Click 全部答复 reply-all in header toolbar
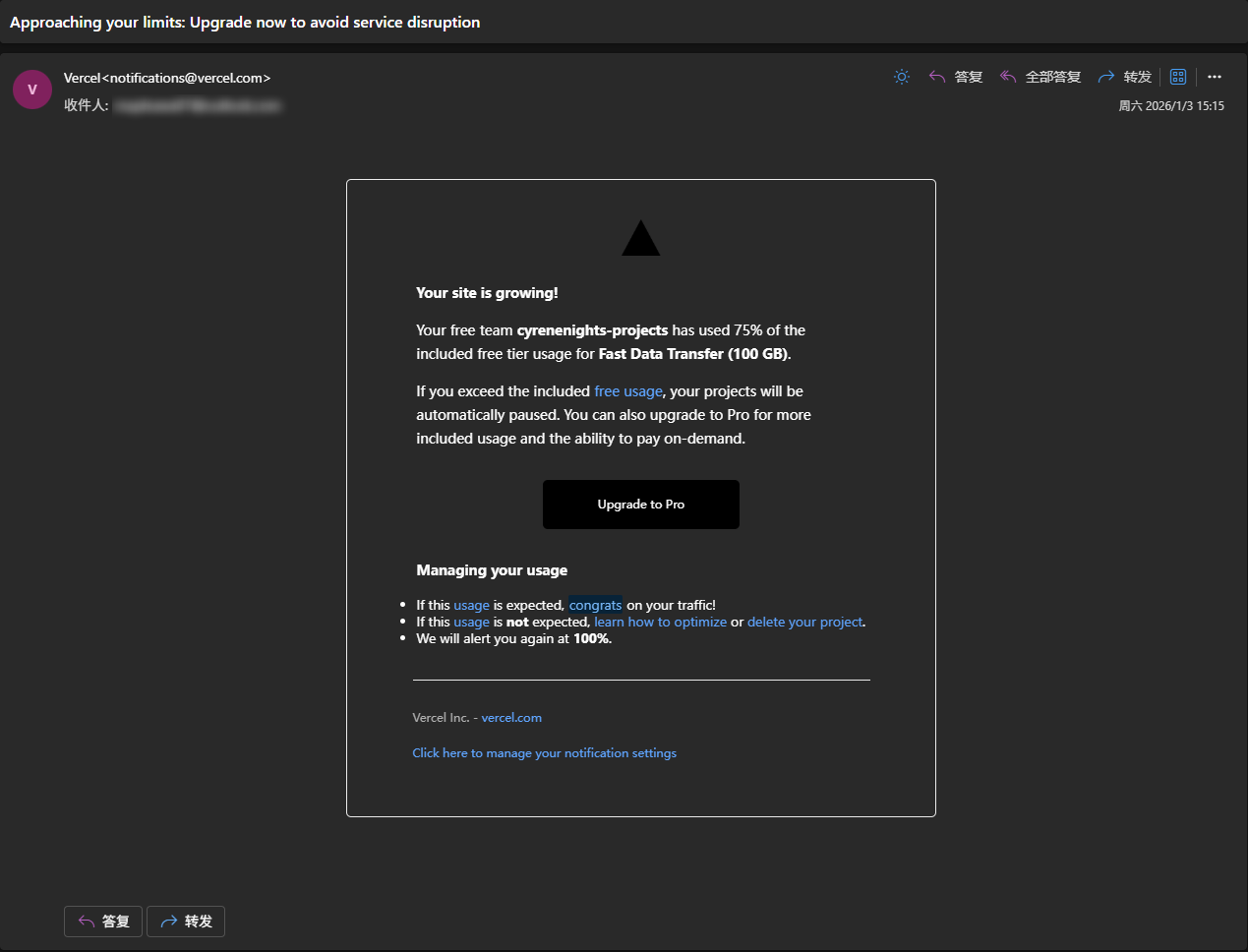The height and width of the screenshot is (952, 1248). point(1040,77)
